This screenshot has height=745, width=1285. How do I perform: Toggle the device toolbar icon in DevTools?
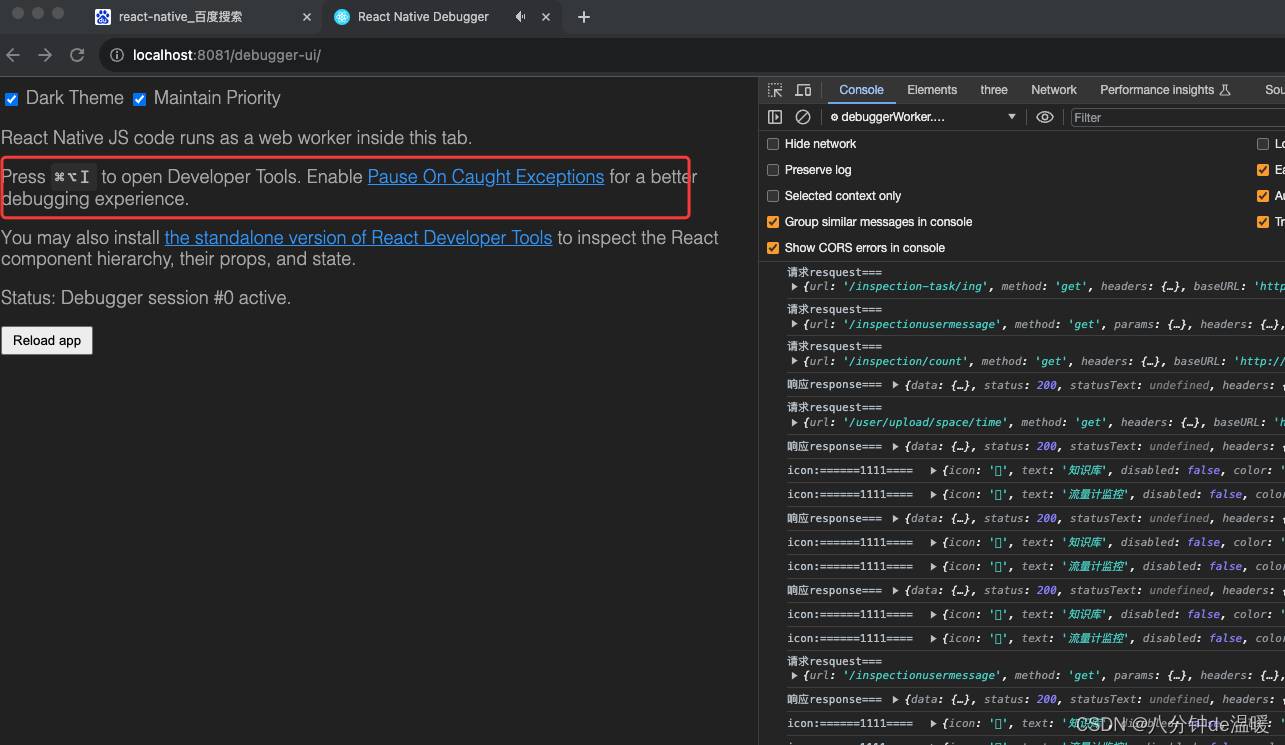point(803,90)
